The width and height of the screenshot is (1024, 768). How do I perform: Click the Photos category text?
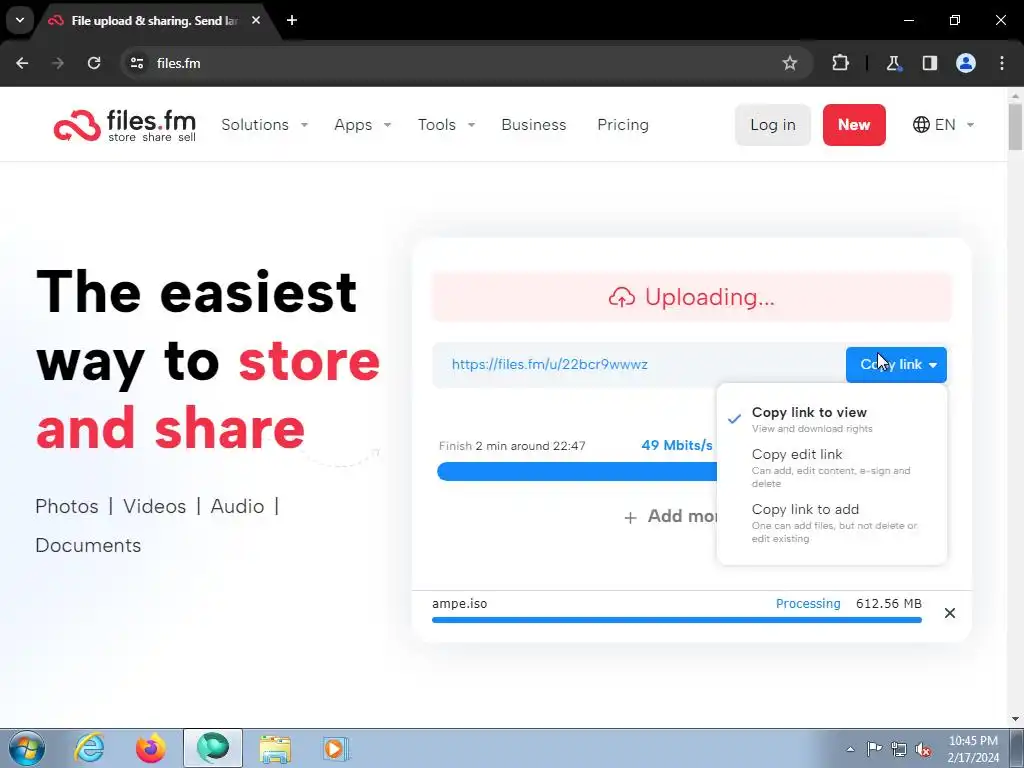coord(67,506)
